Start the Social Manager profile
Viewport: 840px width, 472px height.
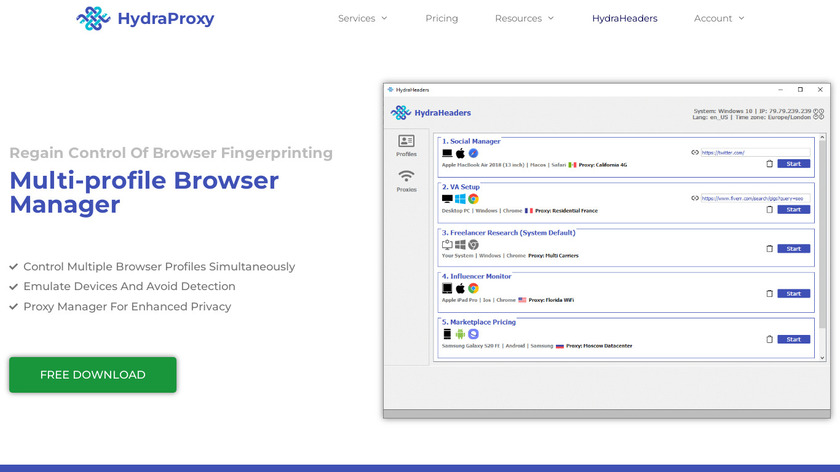click(x=793, y=163)
